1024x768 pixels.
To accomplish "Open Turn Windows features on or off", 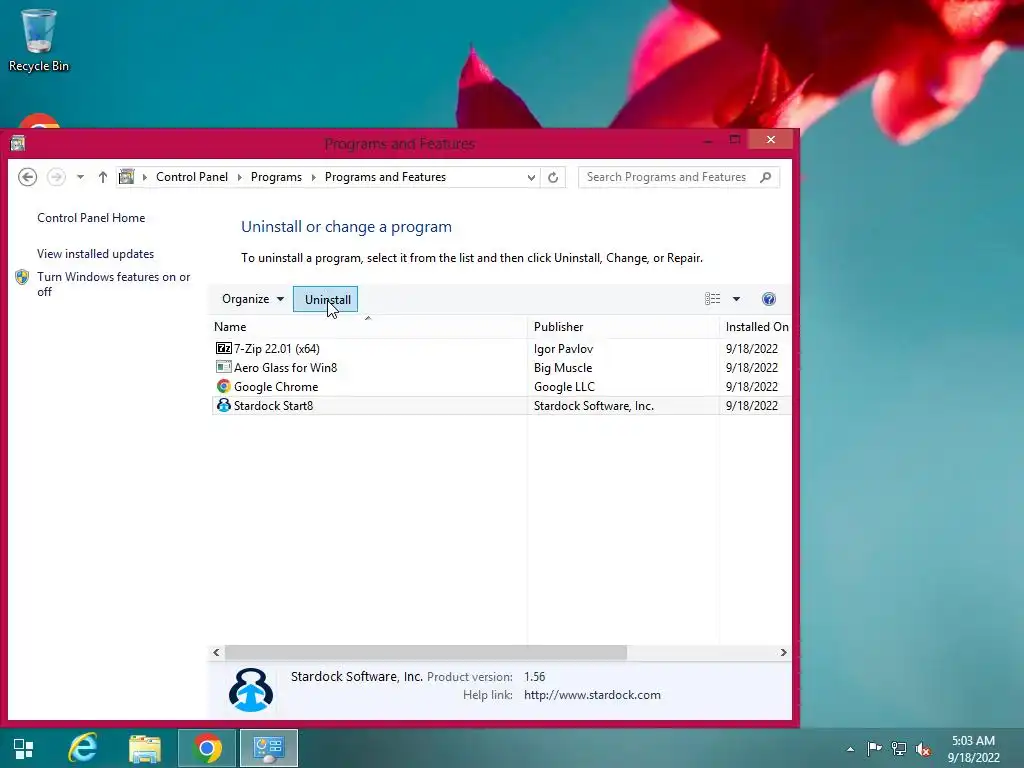I will (x=114, y=284).
